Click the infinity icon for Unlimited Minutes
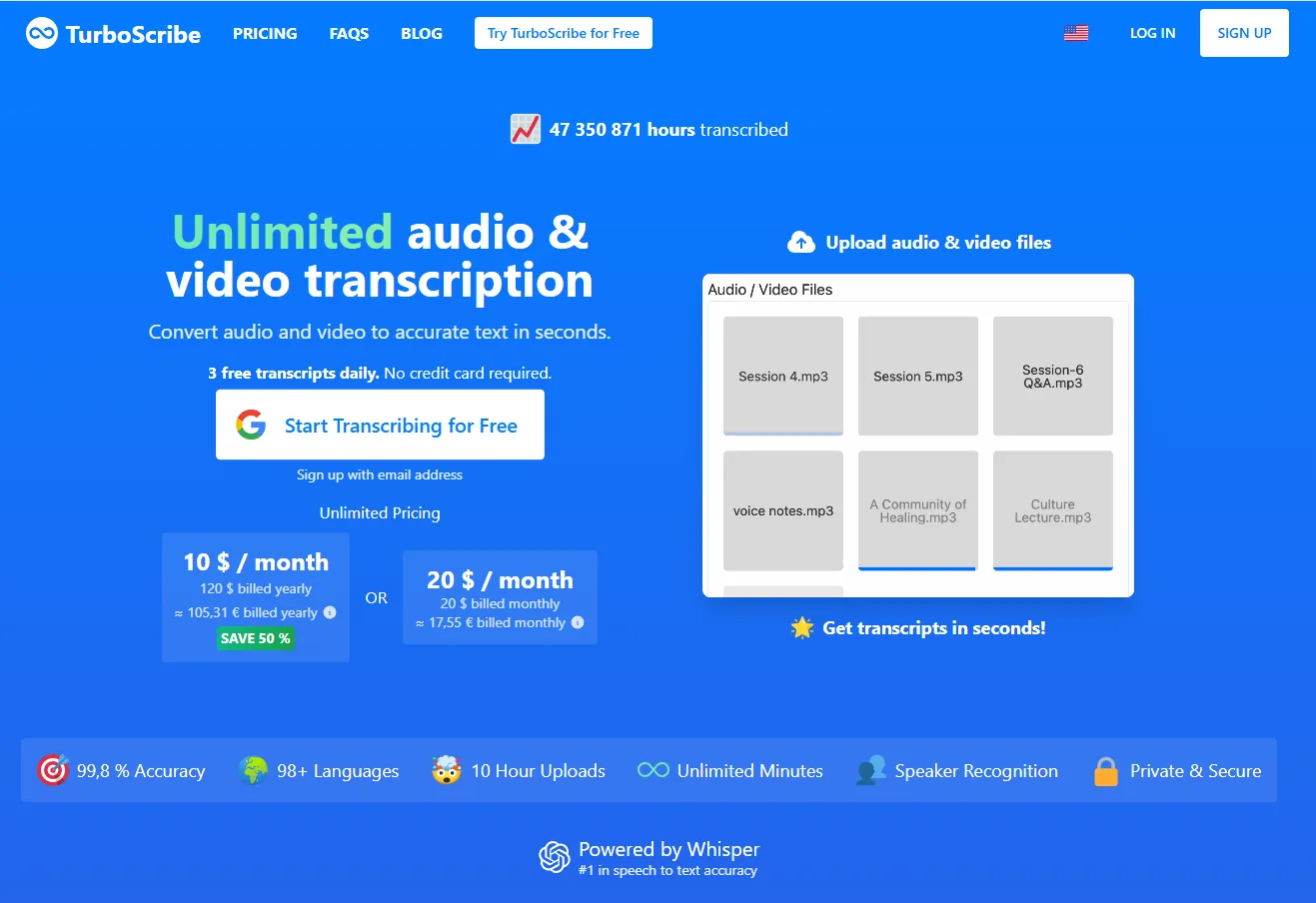 point(654,770)
